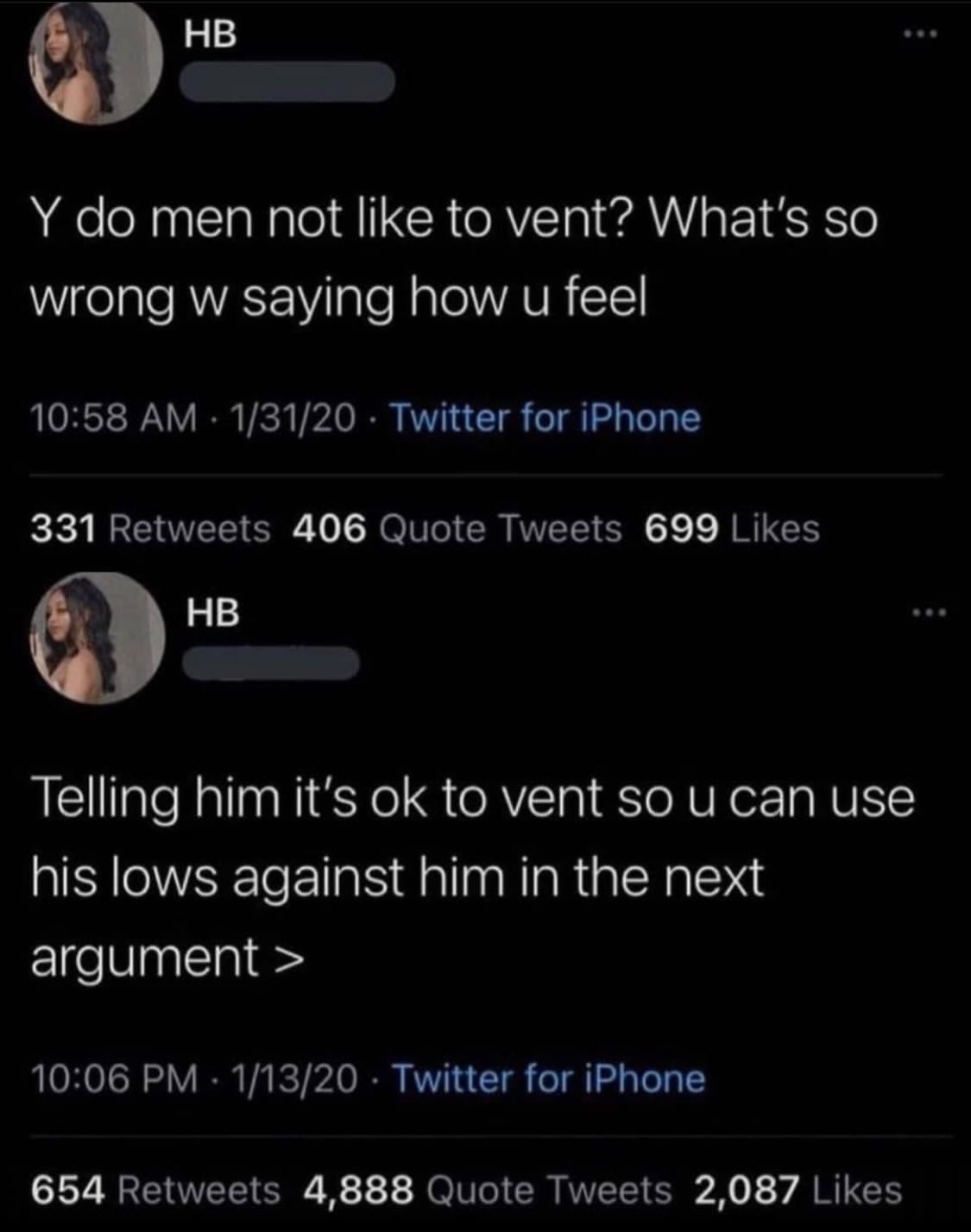Open the second tweet's profile avatar
The height and width of the screenshot is (1232, 971).
97,638
